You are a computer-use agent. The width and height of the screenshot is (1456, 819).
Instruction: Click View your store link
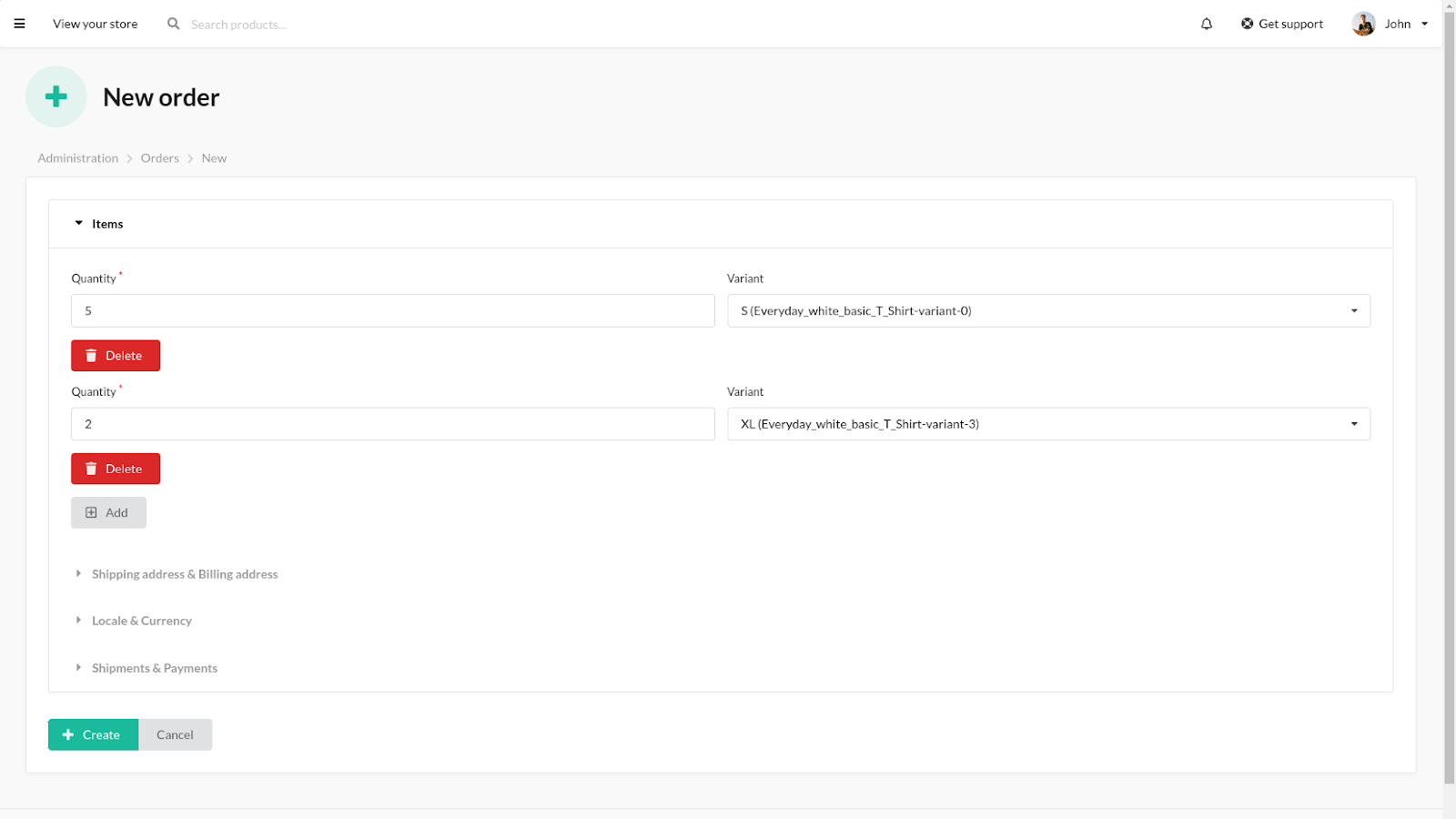[x=96, y=24]
